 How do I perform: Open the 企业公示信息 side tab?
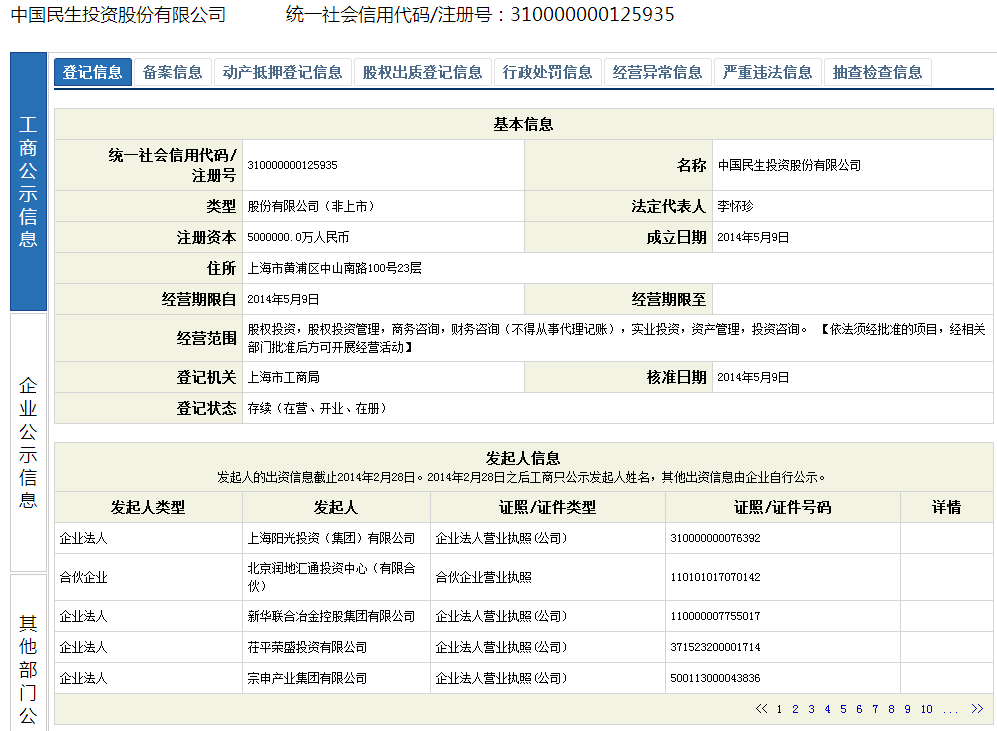28,442
